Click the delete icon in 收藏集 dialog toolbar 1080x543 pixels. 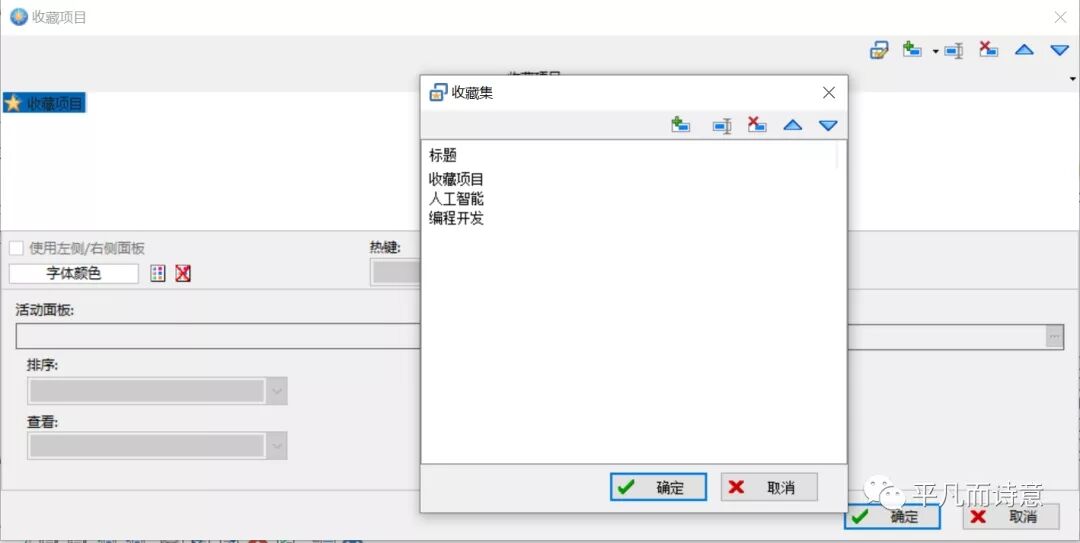pos(757,125)
